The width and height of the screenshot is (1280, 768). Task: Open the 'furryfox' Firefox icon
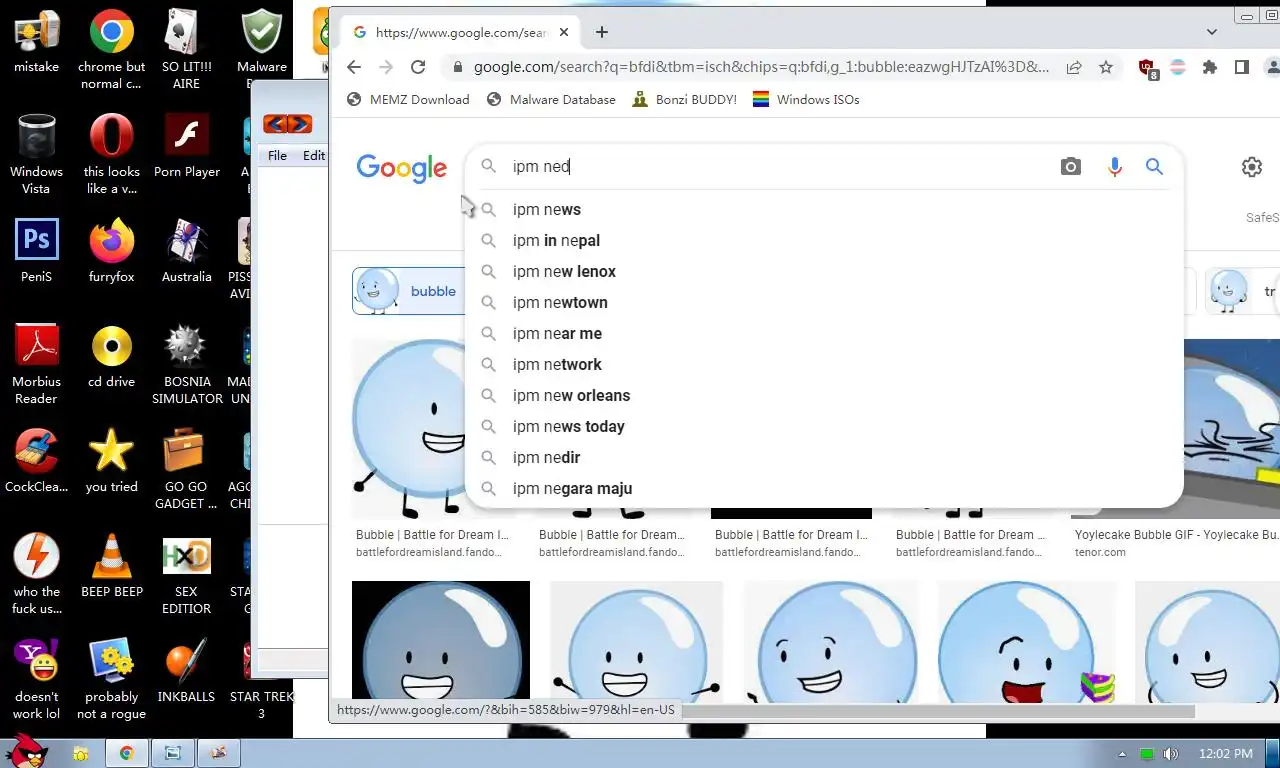coord(111,251)
